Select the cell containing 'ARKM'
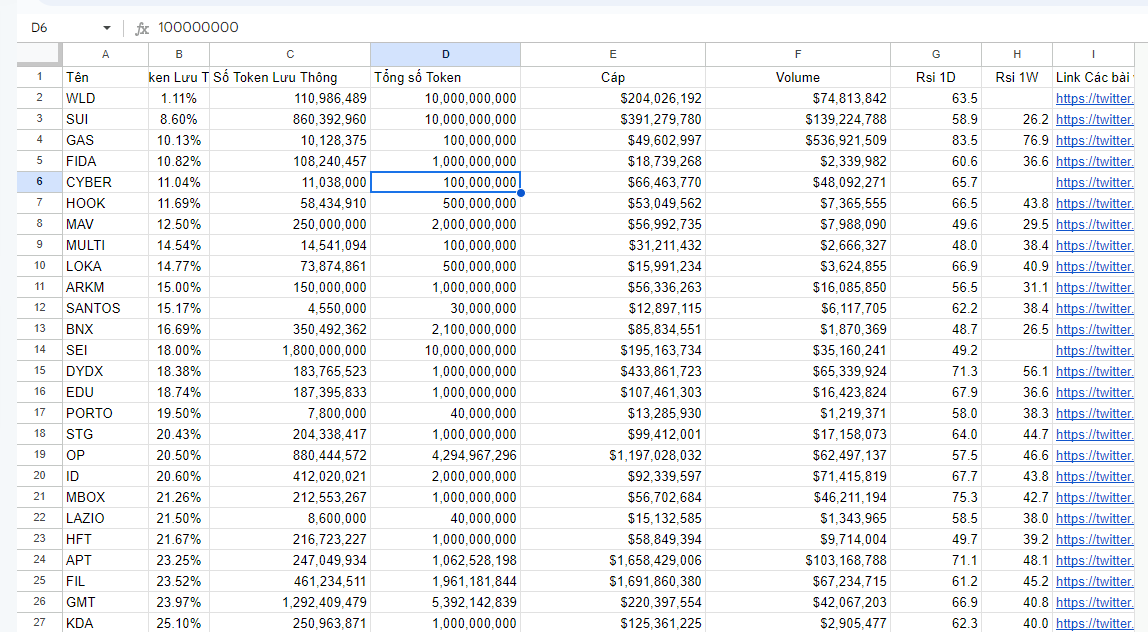This screenshot has height=632, width=1148. click(105, 288)
